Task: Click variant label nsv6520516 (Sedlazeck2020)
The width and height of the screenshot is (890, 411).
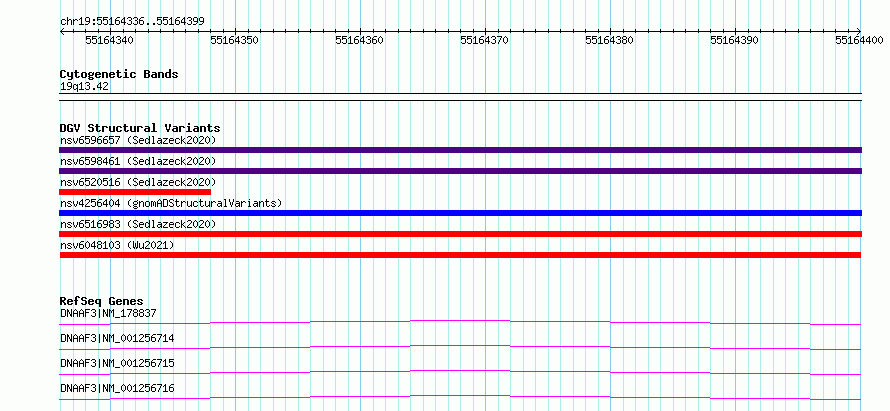Action: point(138,182)
